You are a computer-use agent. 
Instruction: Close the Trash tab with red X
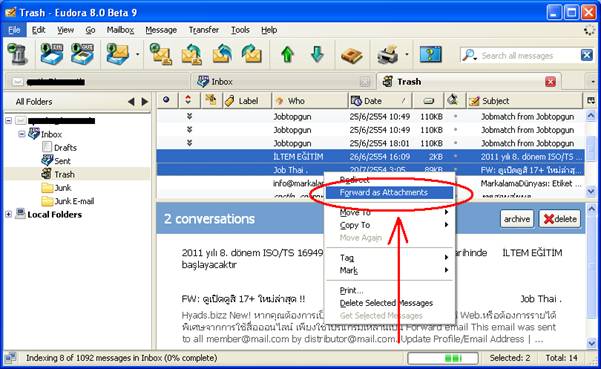(x=550, y=82)
